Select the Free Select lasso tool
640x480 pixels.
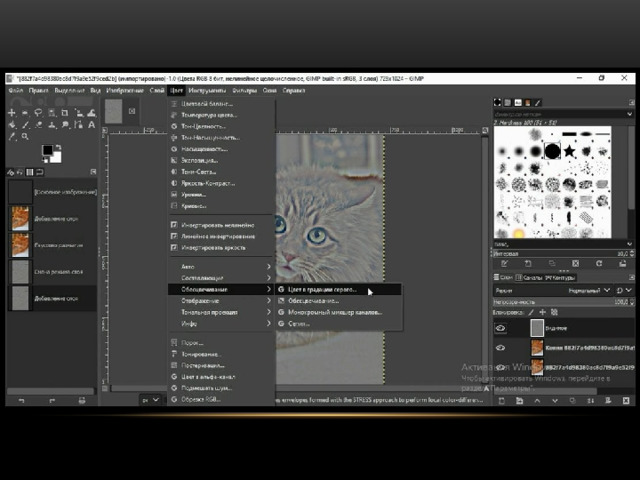(x=38, y=113)
